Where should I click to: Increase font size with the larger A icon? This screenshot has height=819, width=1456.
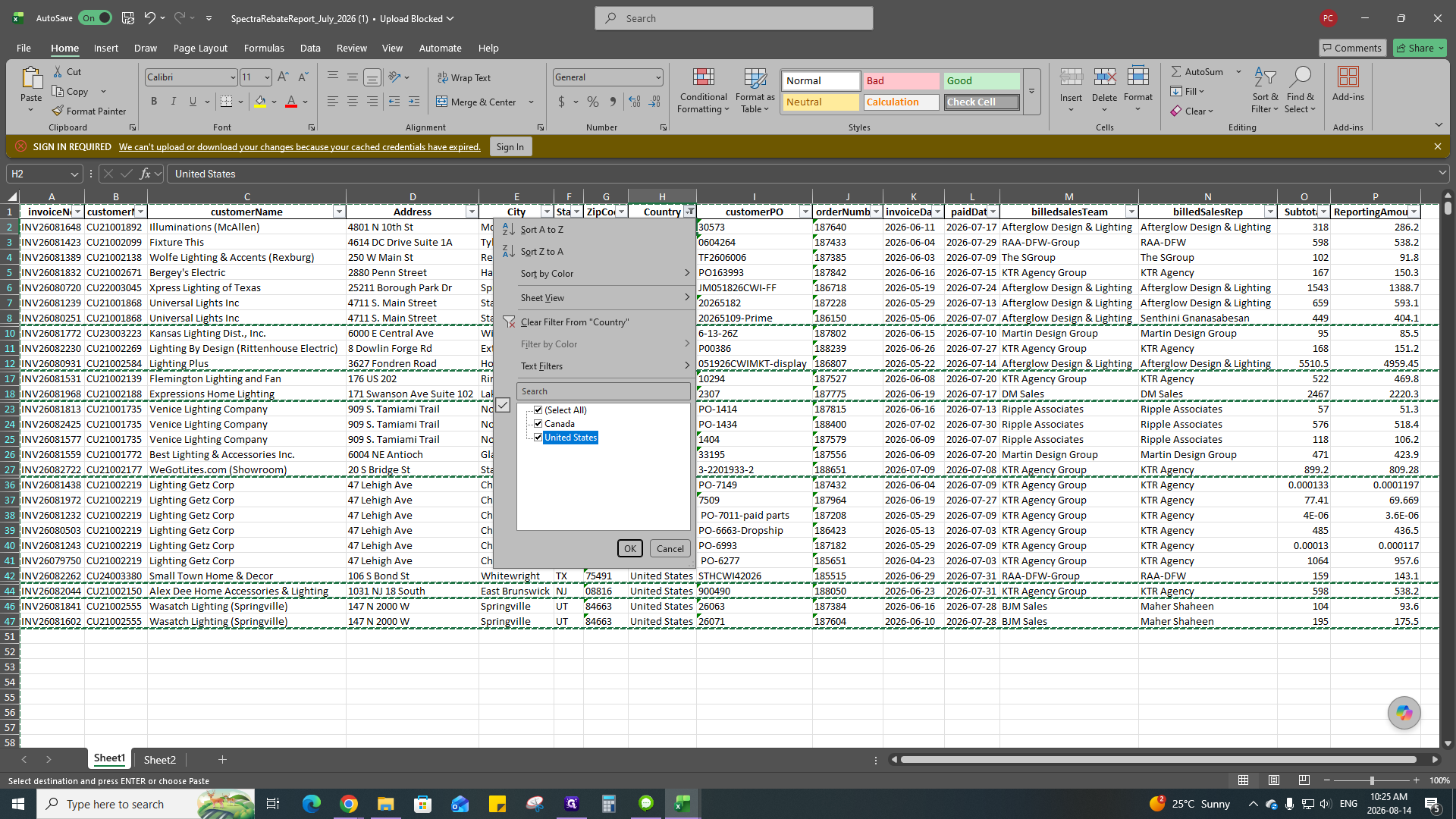(x=283, y=77)
